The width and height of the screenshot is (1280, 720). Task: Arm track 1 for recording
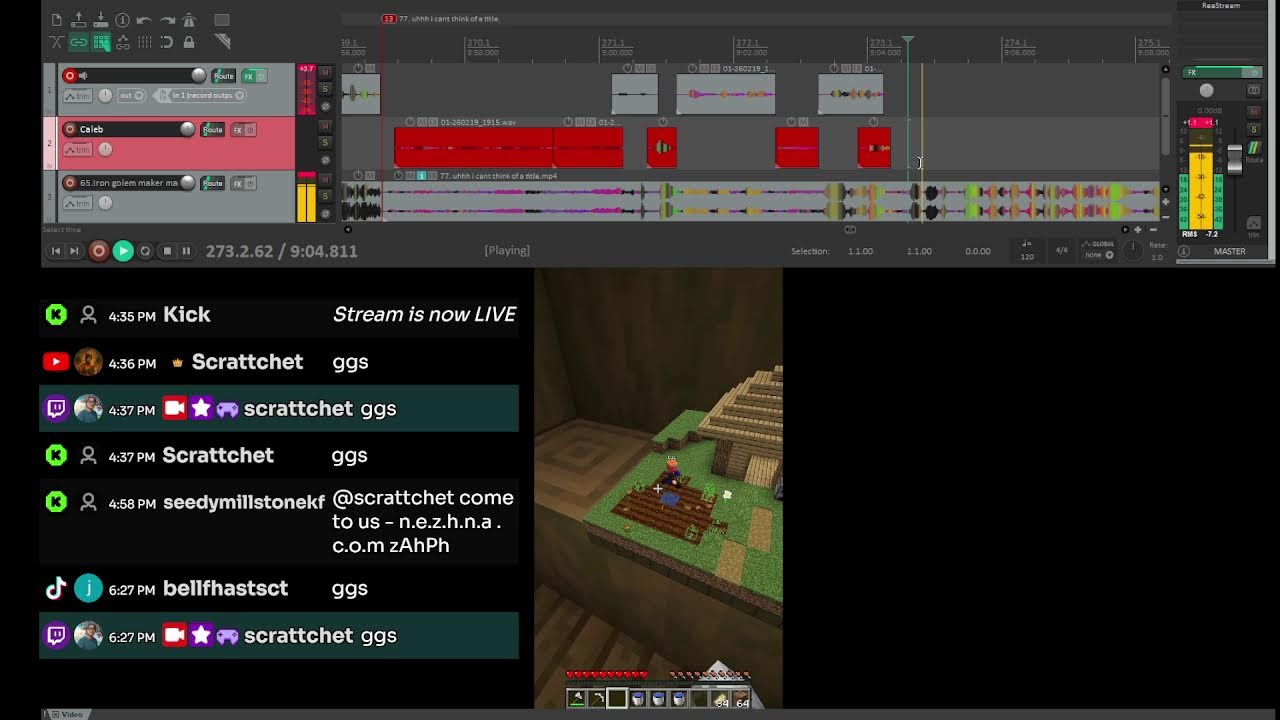point(70,76)
